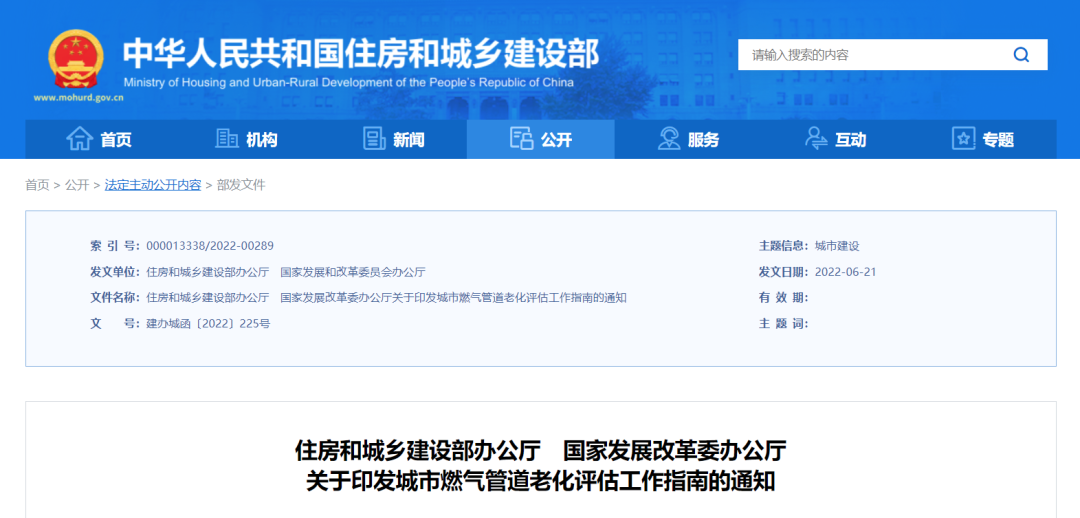Click the subject value 城市建设
The height and width of the screenshot is (518, 1080).
point(837,246)
